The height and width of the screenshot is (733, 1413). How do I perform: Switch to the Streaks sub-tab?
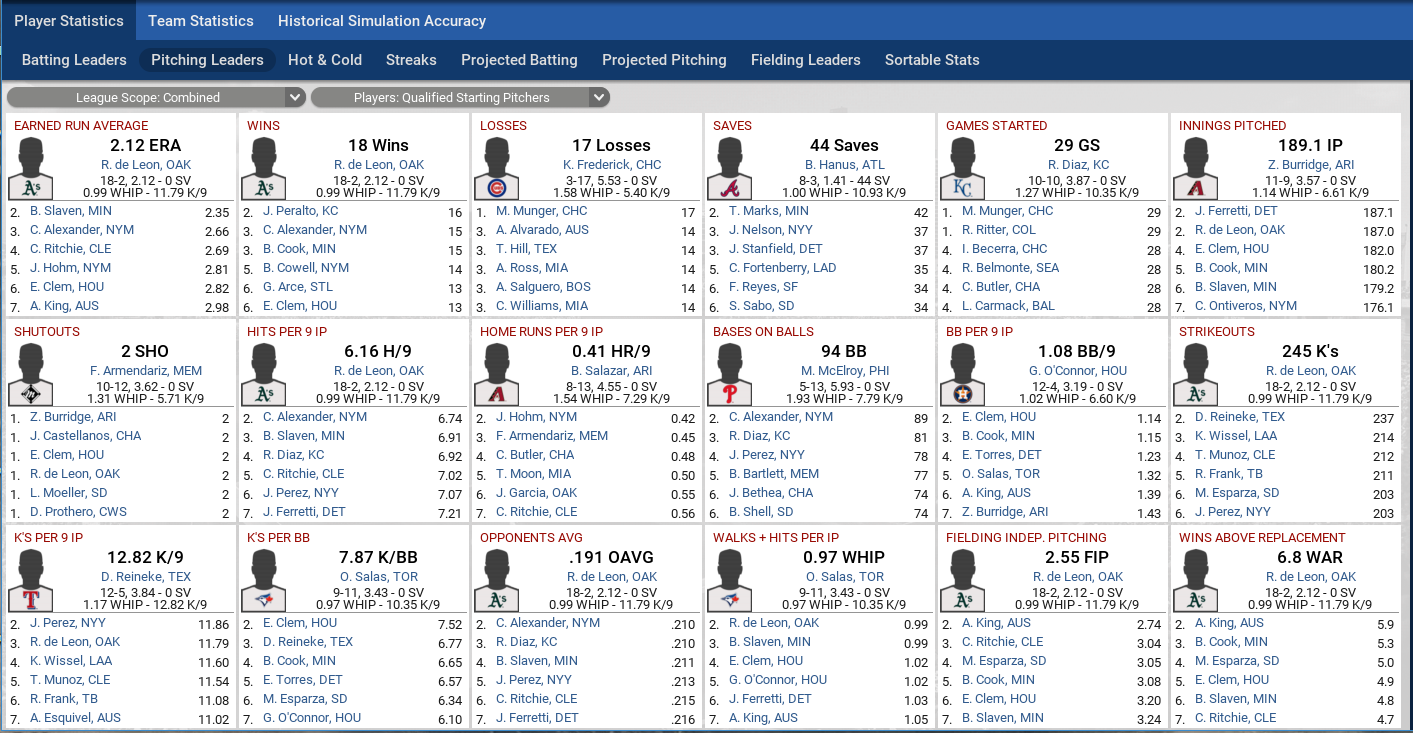coord(411,60)
